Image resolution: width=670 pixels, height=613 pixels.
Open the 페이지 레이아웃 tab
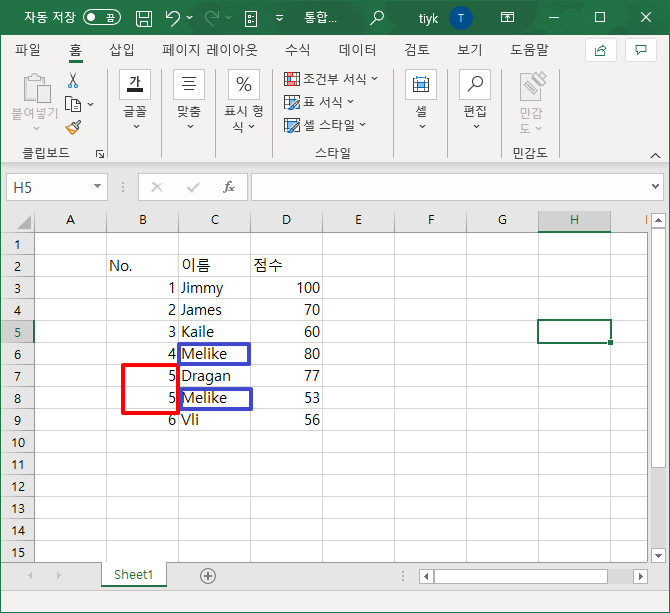[x=210, y=50]
